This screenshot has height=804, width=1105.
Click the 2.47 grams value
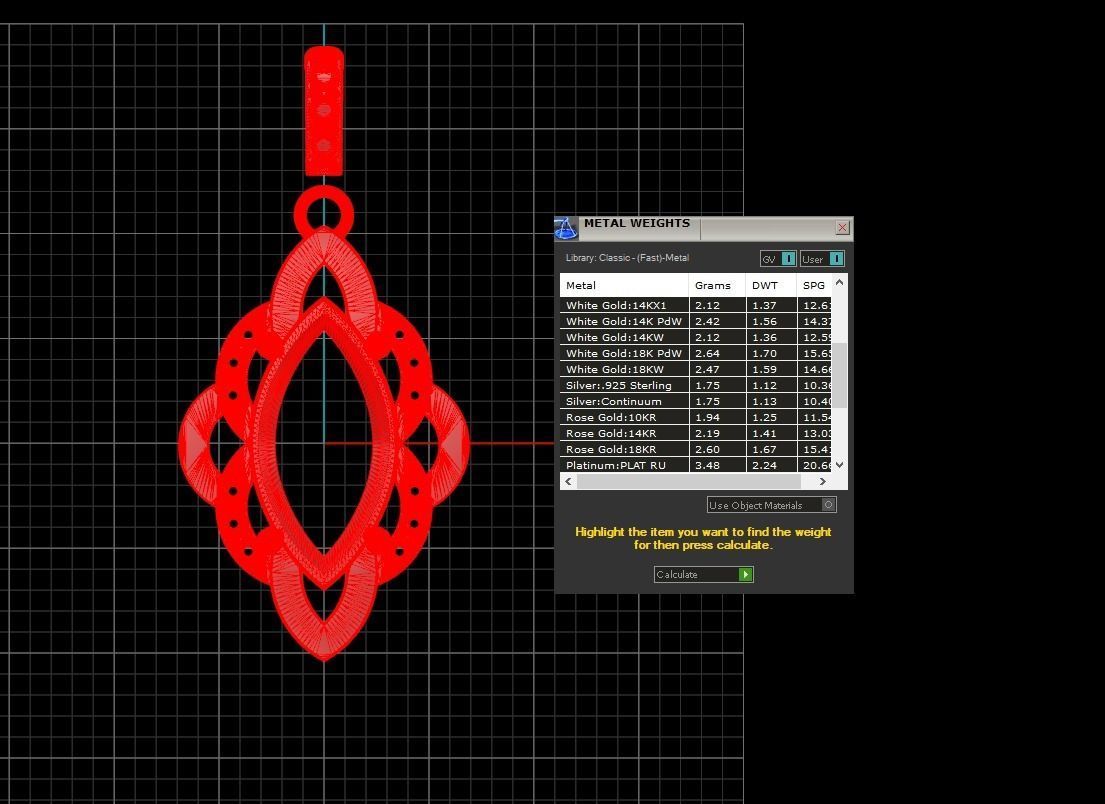point(708,369)
